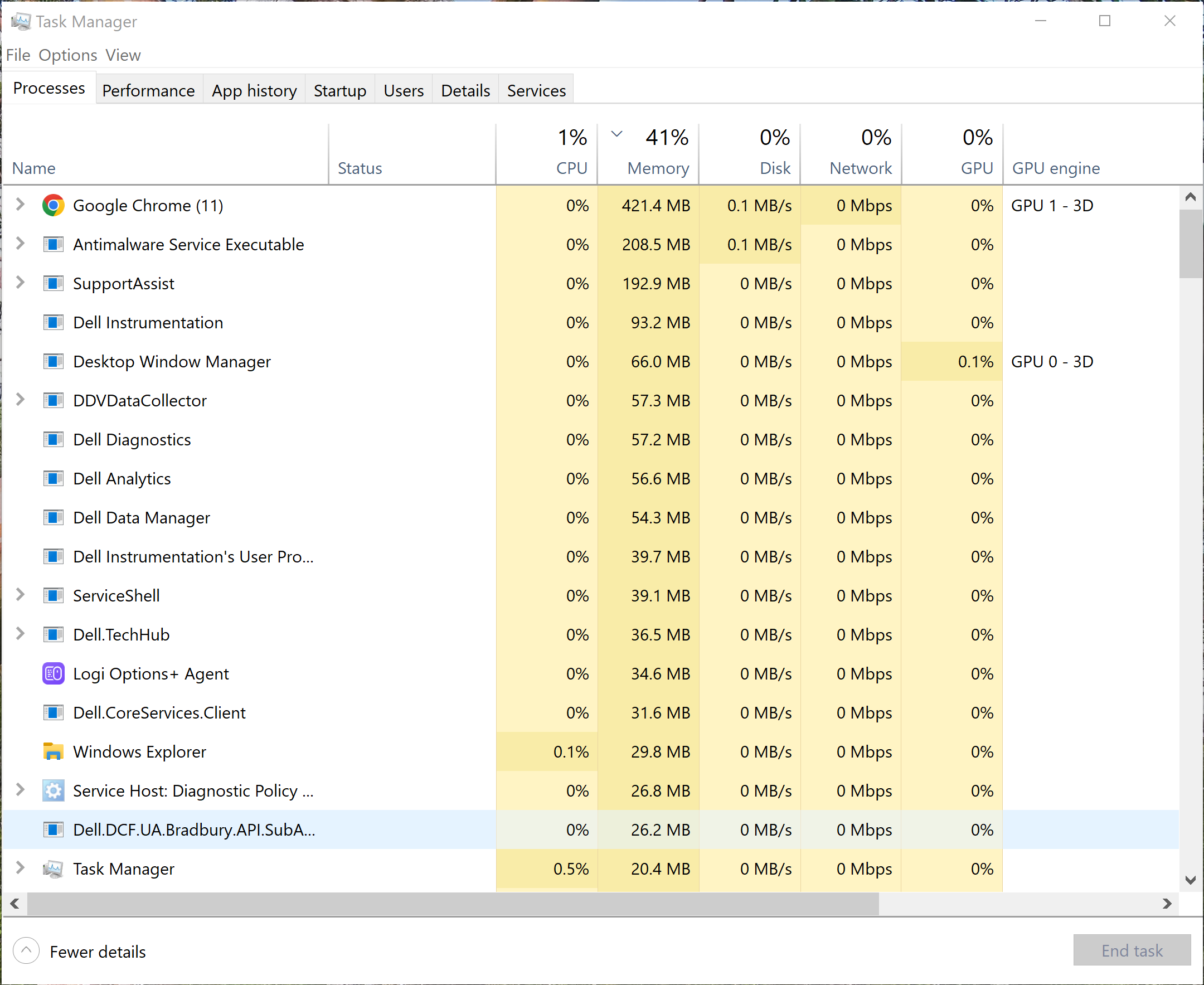Image resolution: width=1204 pixels, height=985 pixels.
Task: Expand the Google Chrome process group
Action: (20, 205)
